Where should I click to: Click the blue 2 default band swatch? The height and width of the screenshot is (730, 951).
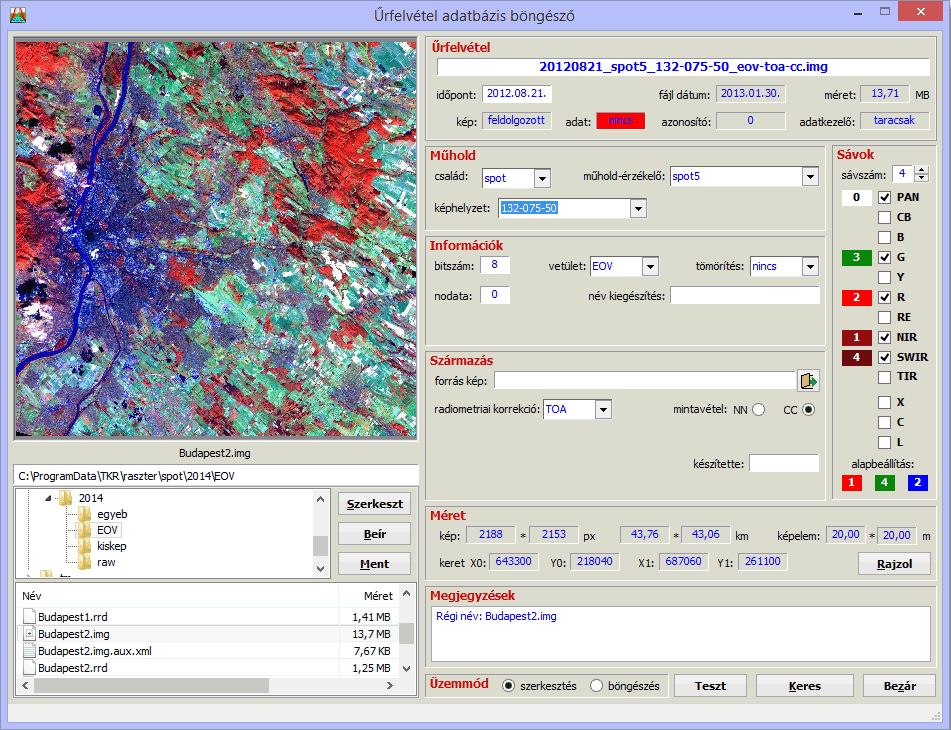(918, 483)
